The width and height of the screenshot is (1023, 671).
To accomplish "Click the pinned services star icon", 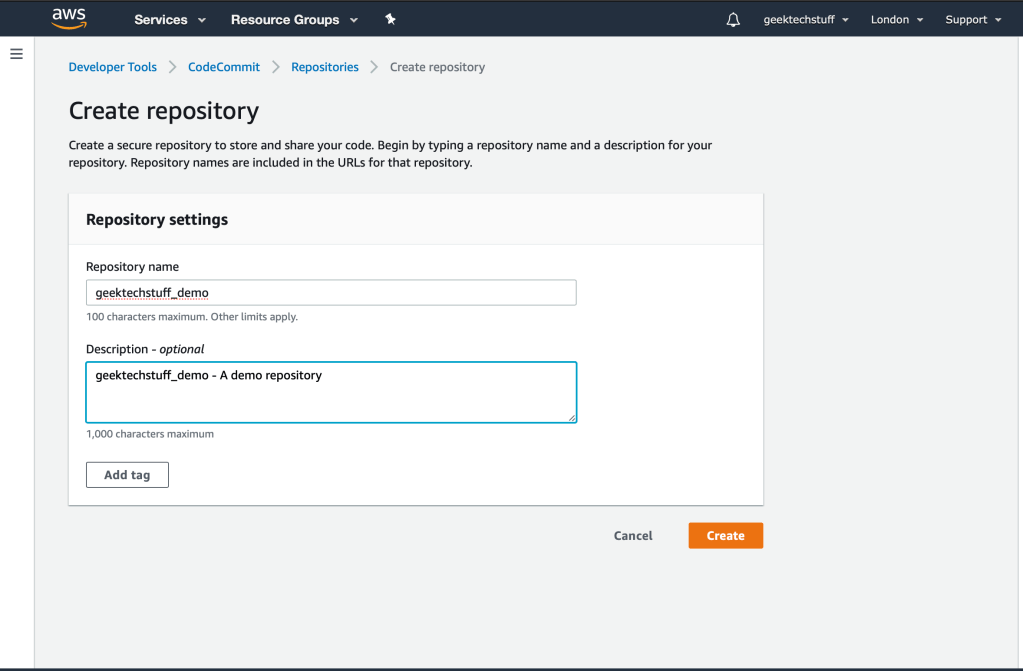I will tap(390, 18).
